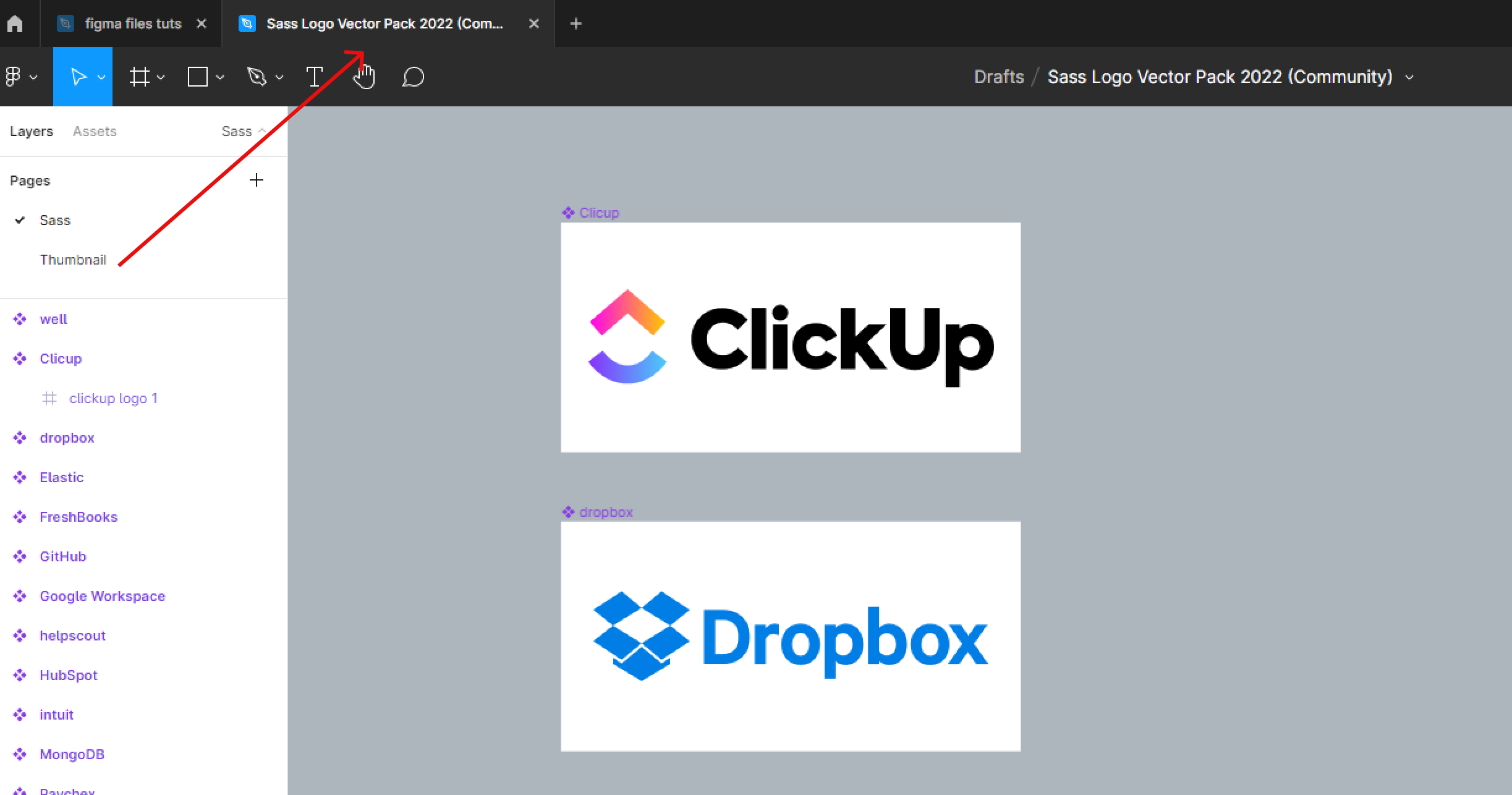This screenshot has width=1512, height=795.
Task: Add a new page with the plus button
Action: pos(257,180)
